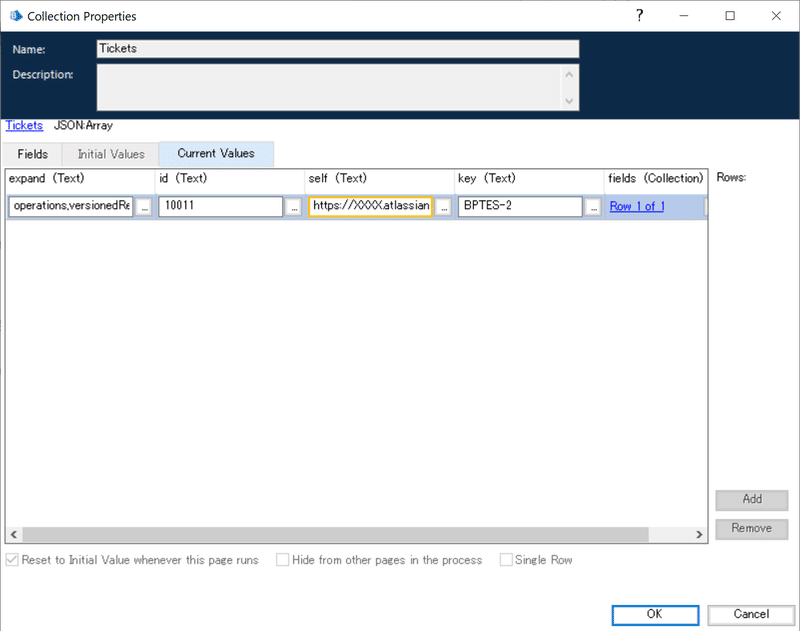
Task: Click the horizontal scrollbar right arrow
Action: [x=699, y=535]
